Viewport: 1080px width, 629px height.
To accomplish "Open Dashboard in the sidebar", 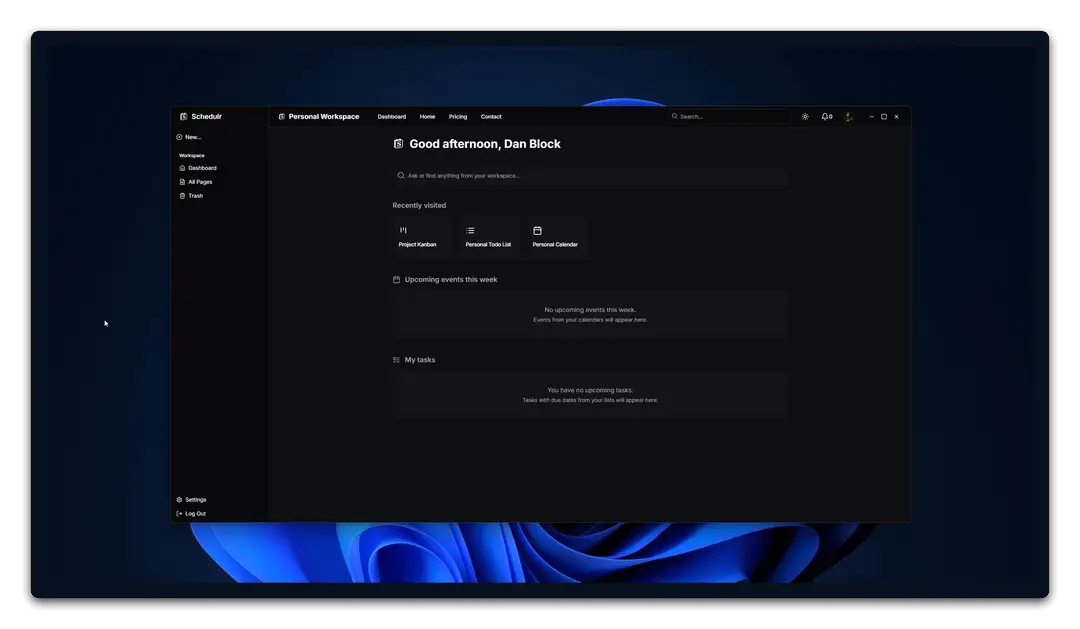I will [201, 168].
